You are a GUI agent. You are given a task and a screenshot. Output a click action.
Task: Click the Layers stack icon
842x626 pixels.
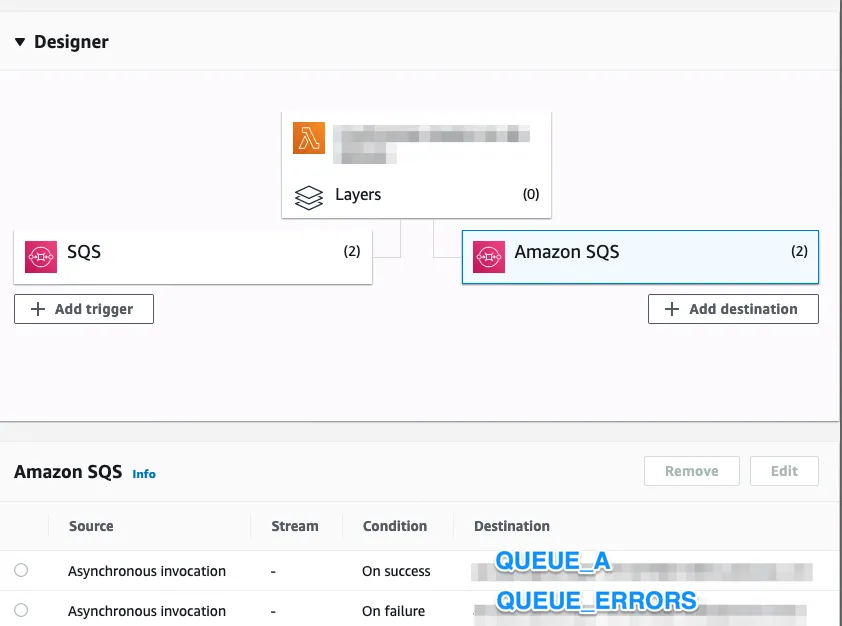click(x=309, y=198)
